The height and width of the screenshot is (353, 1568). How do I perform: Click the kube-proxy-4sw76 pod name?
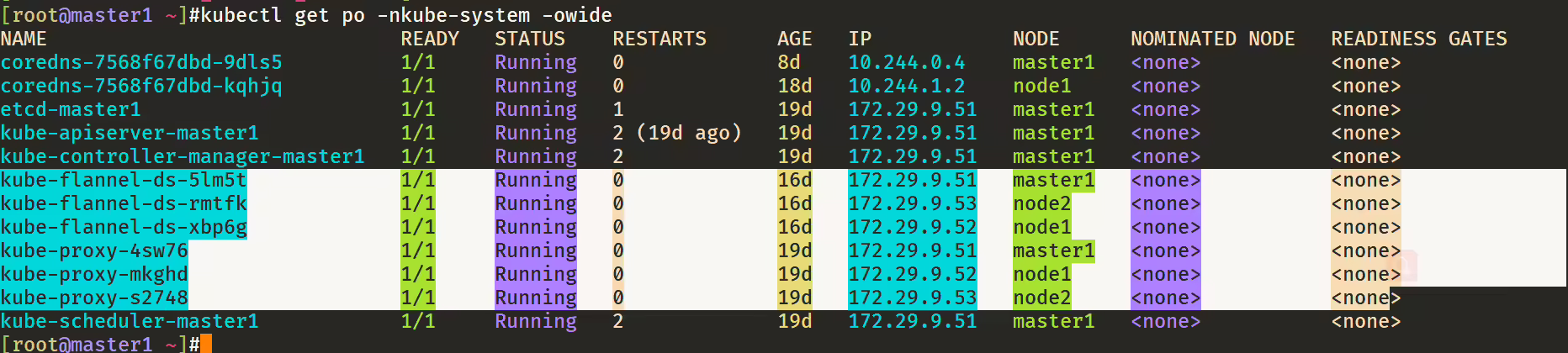pyautogui.click(x=94, y=250)
